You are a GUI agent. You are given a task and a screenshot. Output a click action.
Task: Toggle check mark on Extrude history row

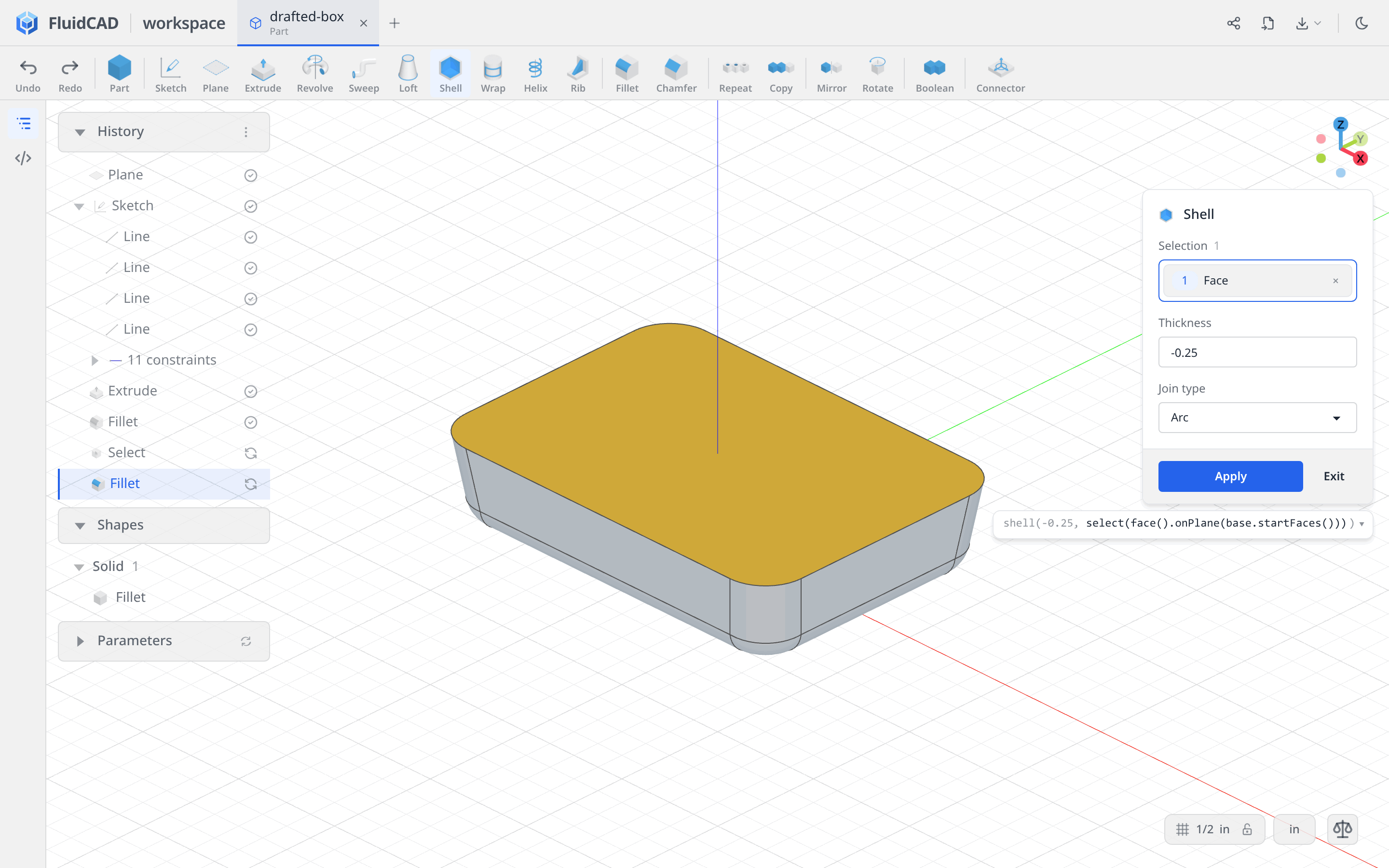coord(250,392)
